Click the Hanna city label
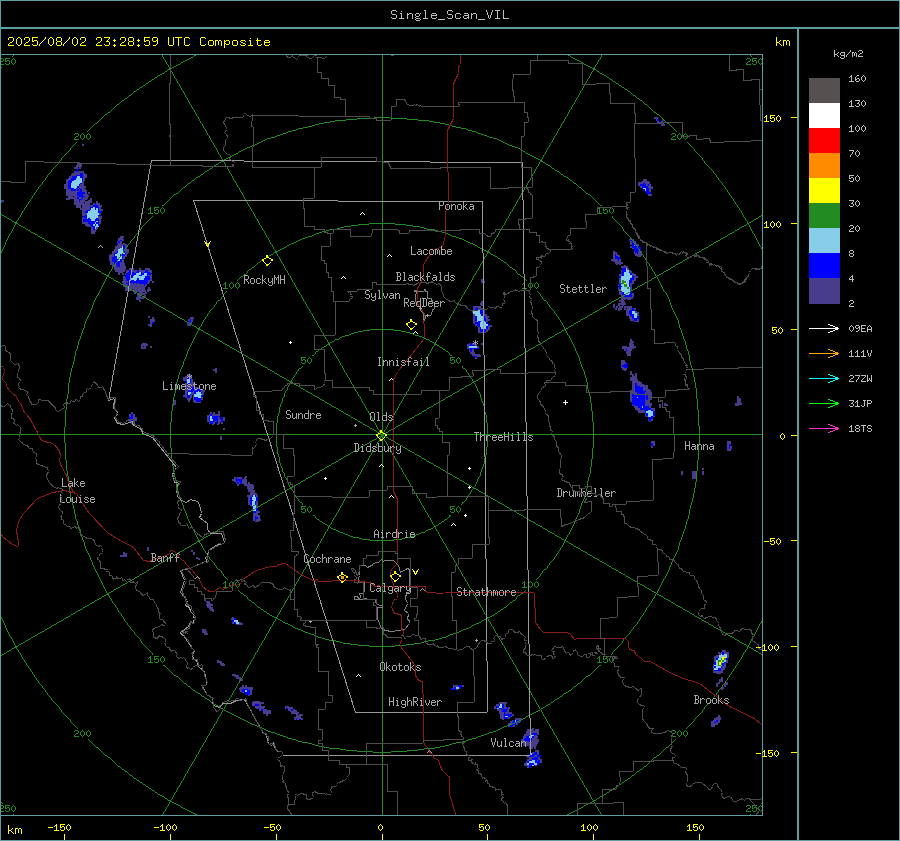The image size is (900, 841). [699, 446]
